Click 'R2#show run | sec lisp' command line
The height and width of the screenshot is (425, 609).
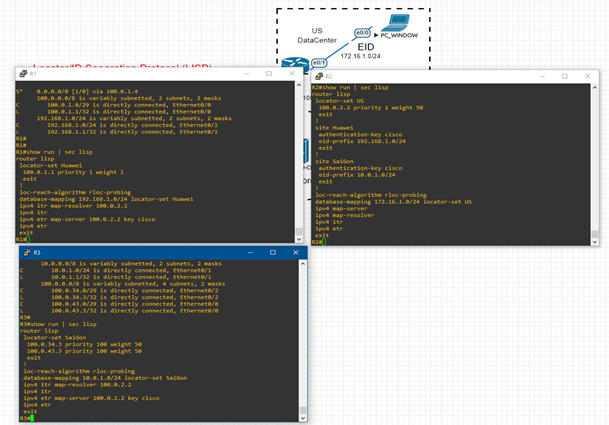click(350, 87)
